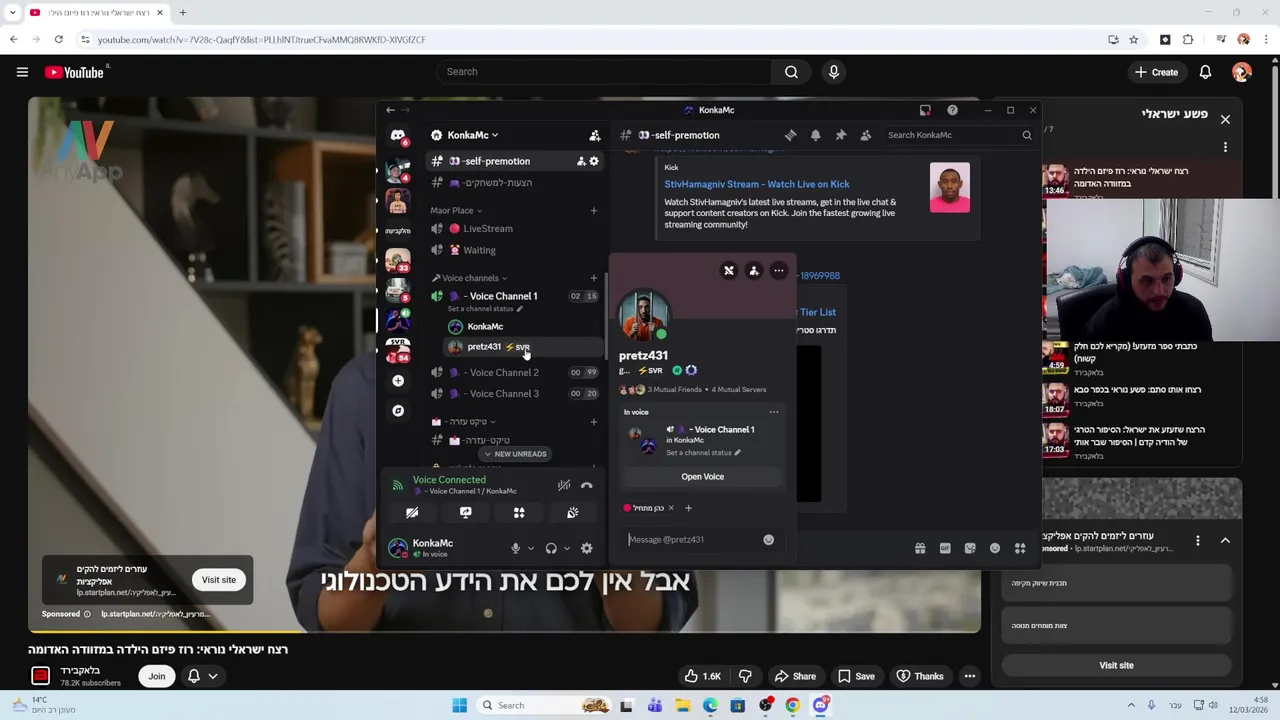Open threads icon in Discord channel header
Image resolution: width=1280 pixels, height=720 pixels.
(790, 135)
